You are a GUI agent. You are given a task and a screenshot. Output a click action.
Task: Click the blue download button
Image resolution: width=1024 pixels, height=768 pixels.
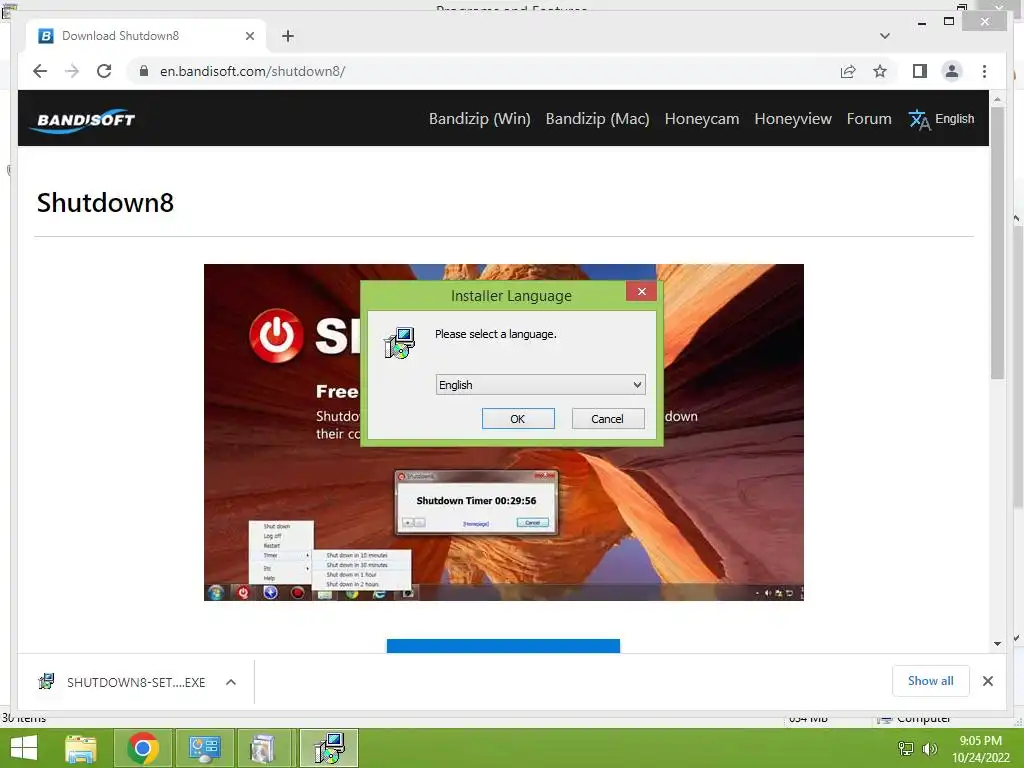click(x=503, y=645)
